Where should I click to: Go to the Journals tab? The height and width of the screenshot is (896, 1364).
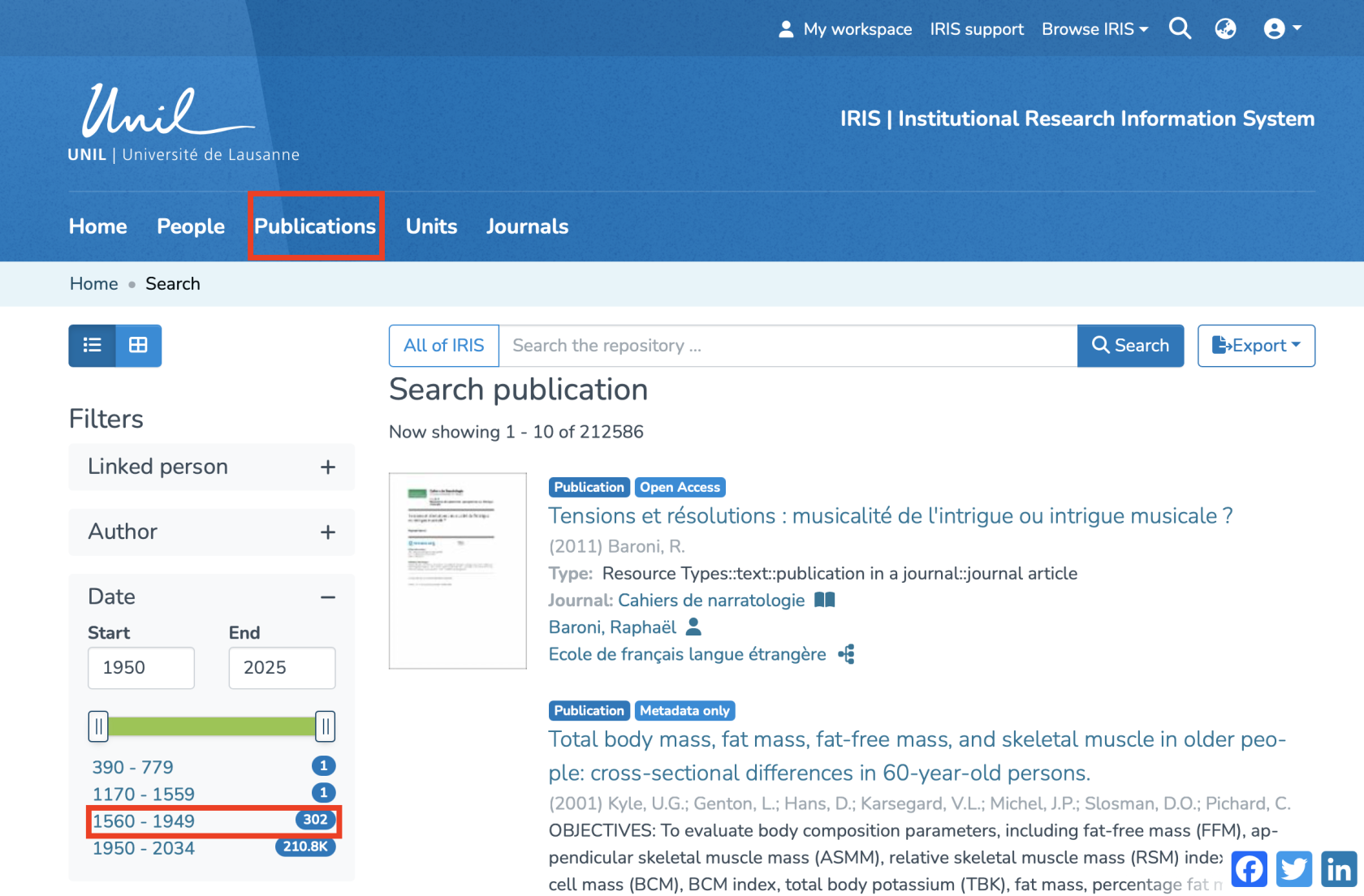click(527, 226)
